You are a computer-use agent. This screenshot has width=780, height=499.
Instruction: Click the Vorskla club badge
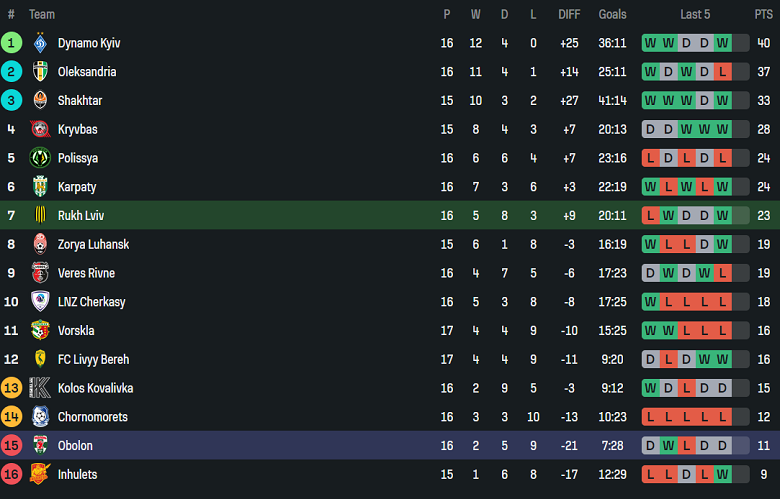40,331
